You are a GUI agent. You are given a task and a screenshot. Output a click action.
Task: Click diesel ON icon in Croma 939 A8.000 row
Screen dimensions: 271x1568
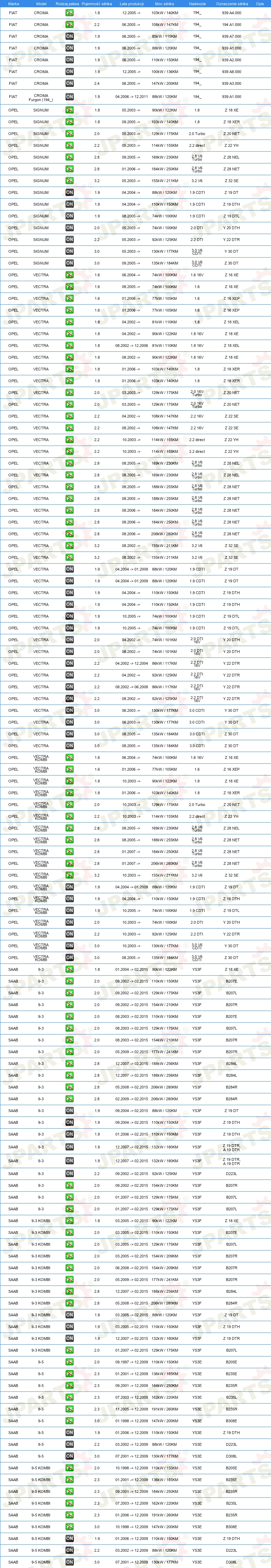(x=69, y=72)
